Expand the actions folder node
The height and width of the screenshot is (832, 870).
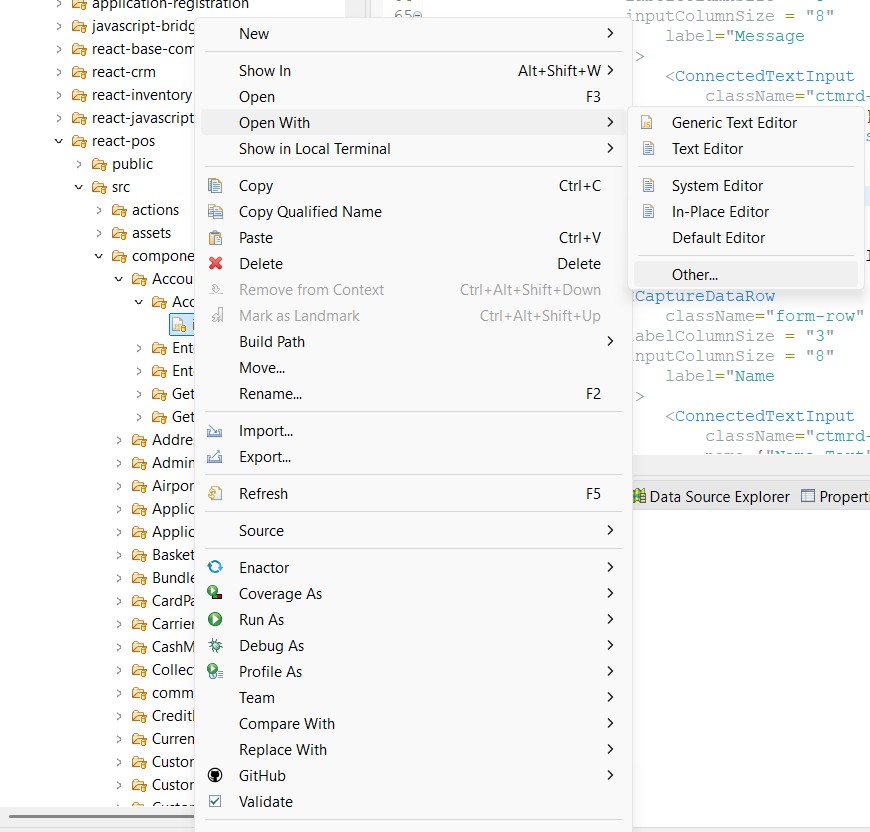tap(99, 210)
